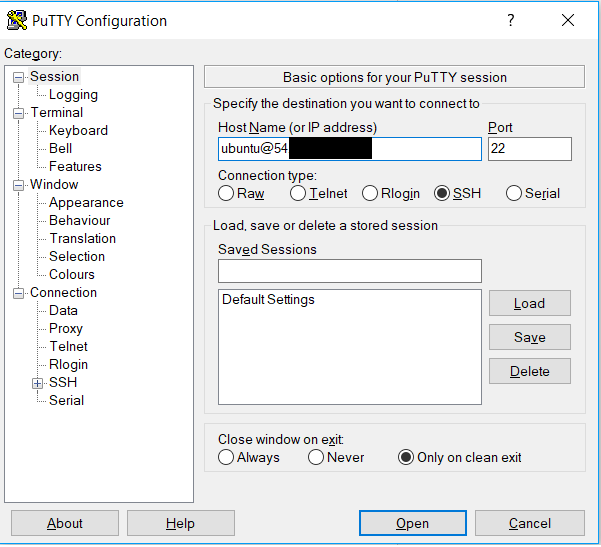
Task: Open the Appearance category
Action: click(x=86, y=203)
